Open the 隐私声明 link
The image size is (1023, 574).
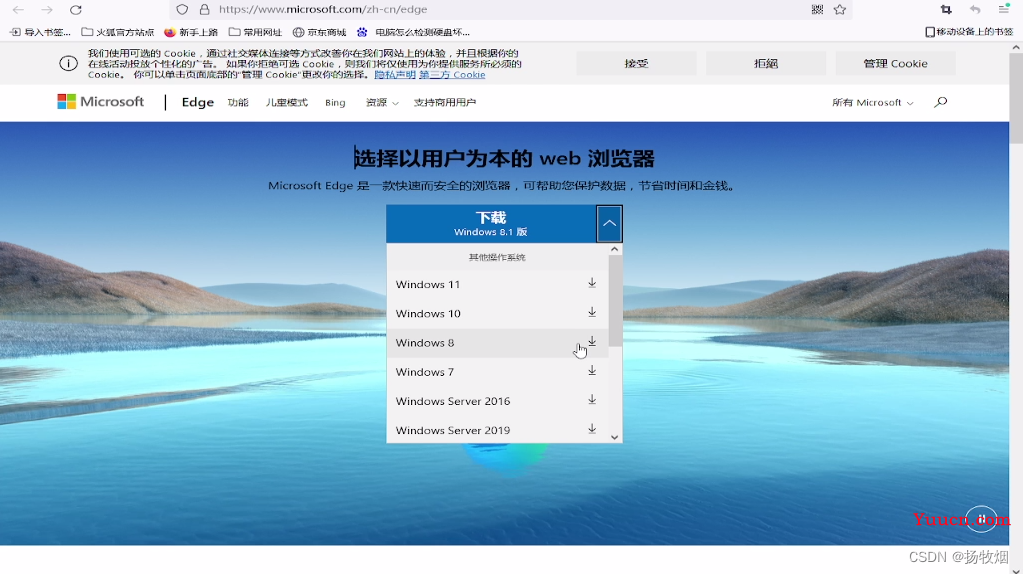[x=395, y=75]
